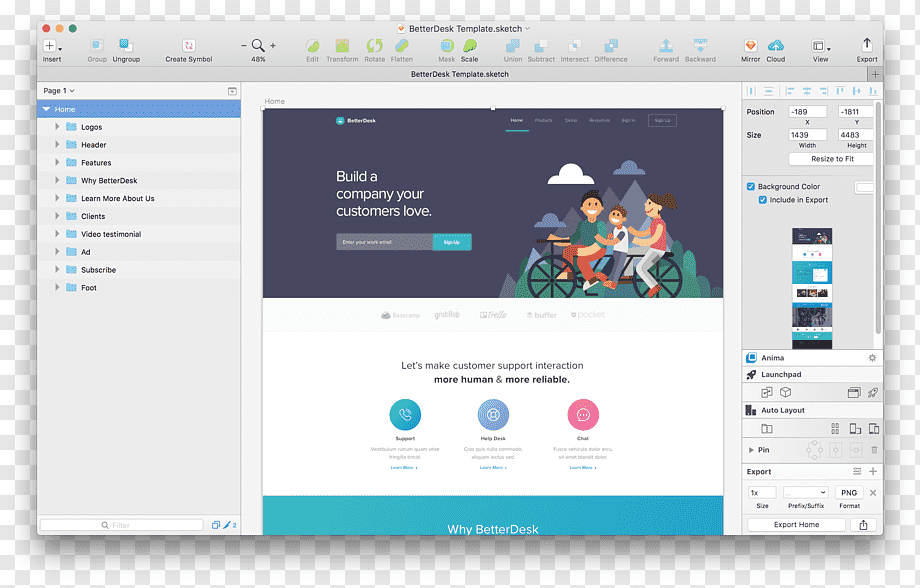Select the Subscribe layer
Image resolution: width=920 pixels, height=588 pixels.
coord(139,270)
